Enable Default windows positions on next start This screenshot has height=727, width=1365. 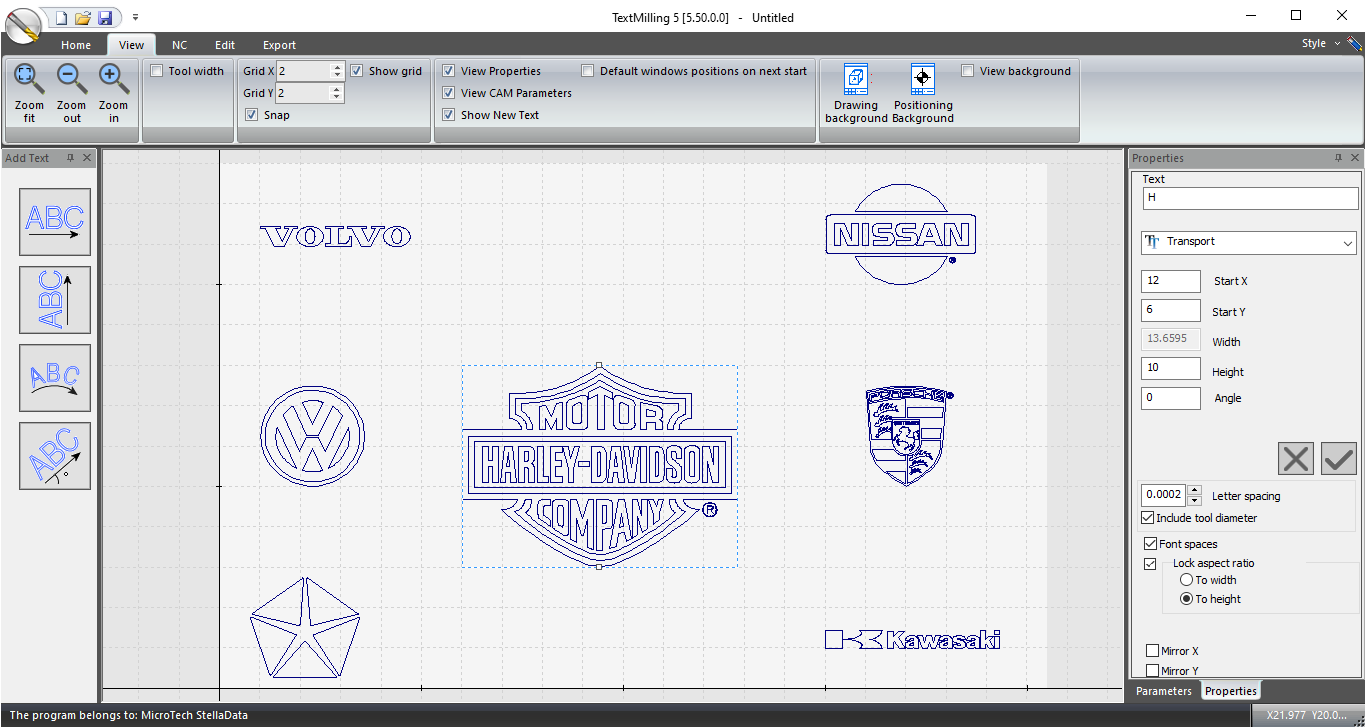(588, 71)
